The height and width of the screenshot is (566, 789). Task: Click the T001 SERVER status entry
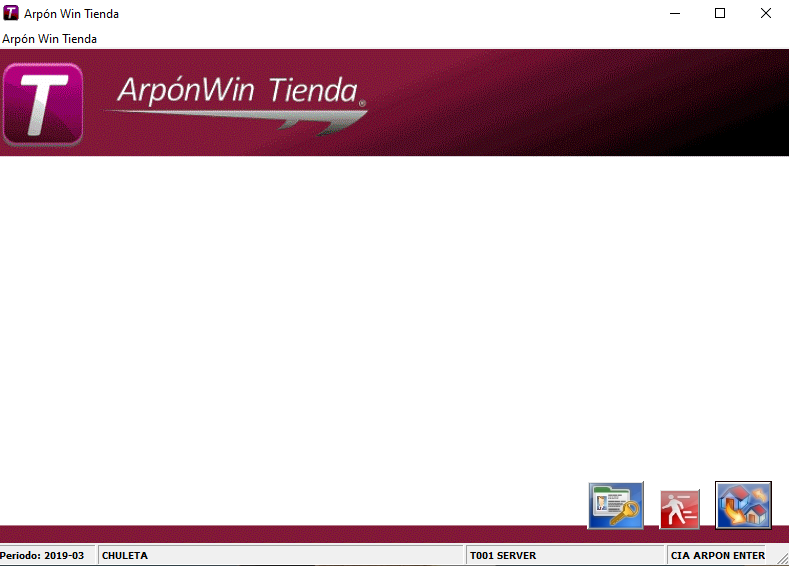565,555
